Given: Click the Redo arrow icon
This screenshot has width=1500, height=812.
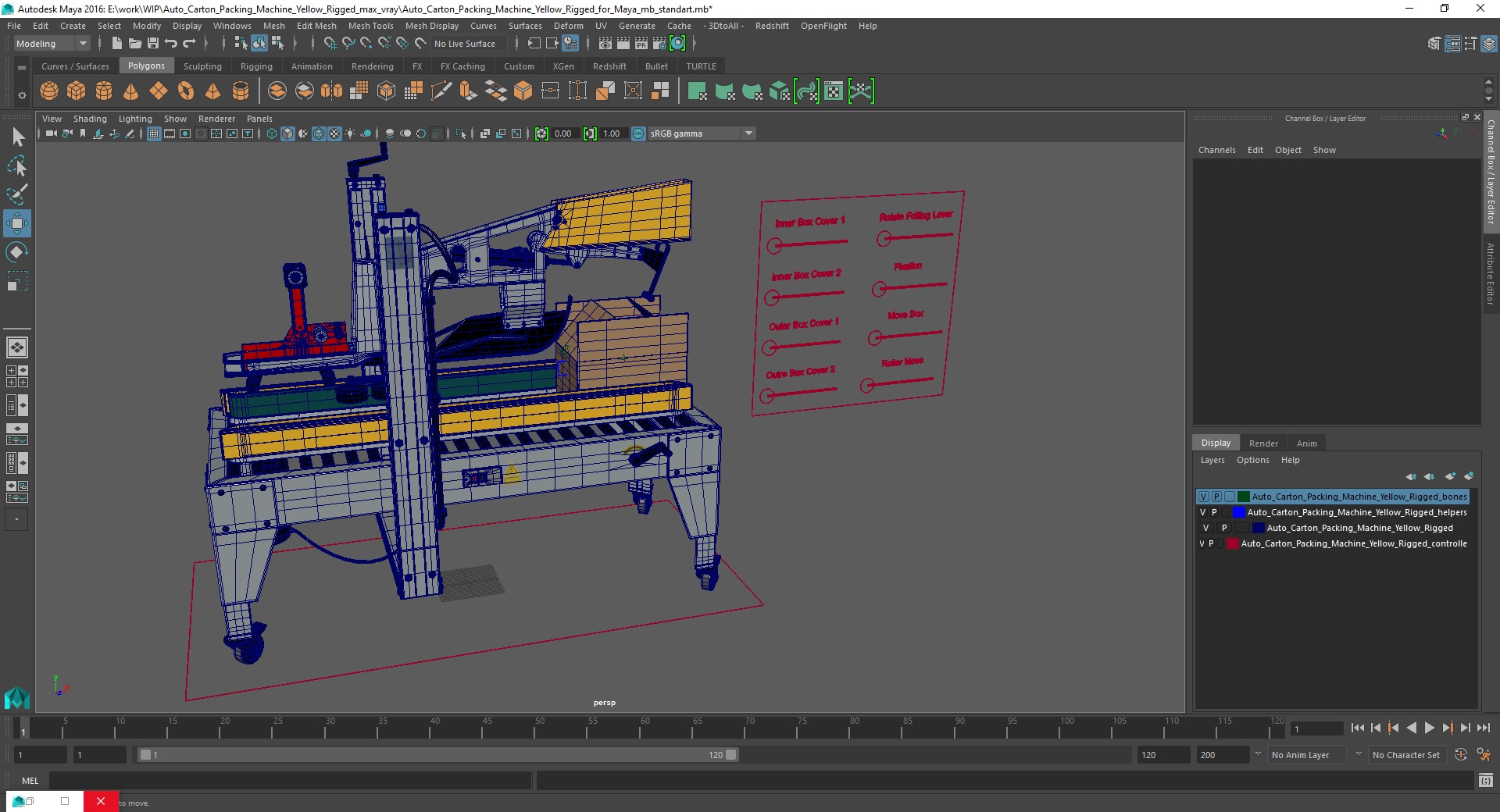Looking at the screenshot, I should 189,44.
